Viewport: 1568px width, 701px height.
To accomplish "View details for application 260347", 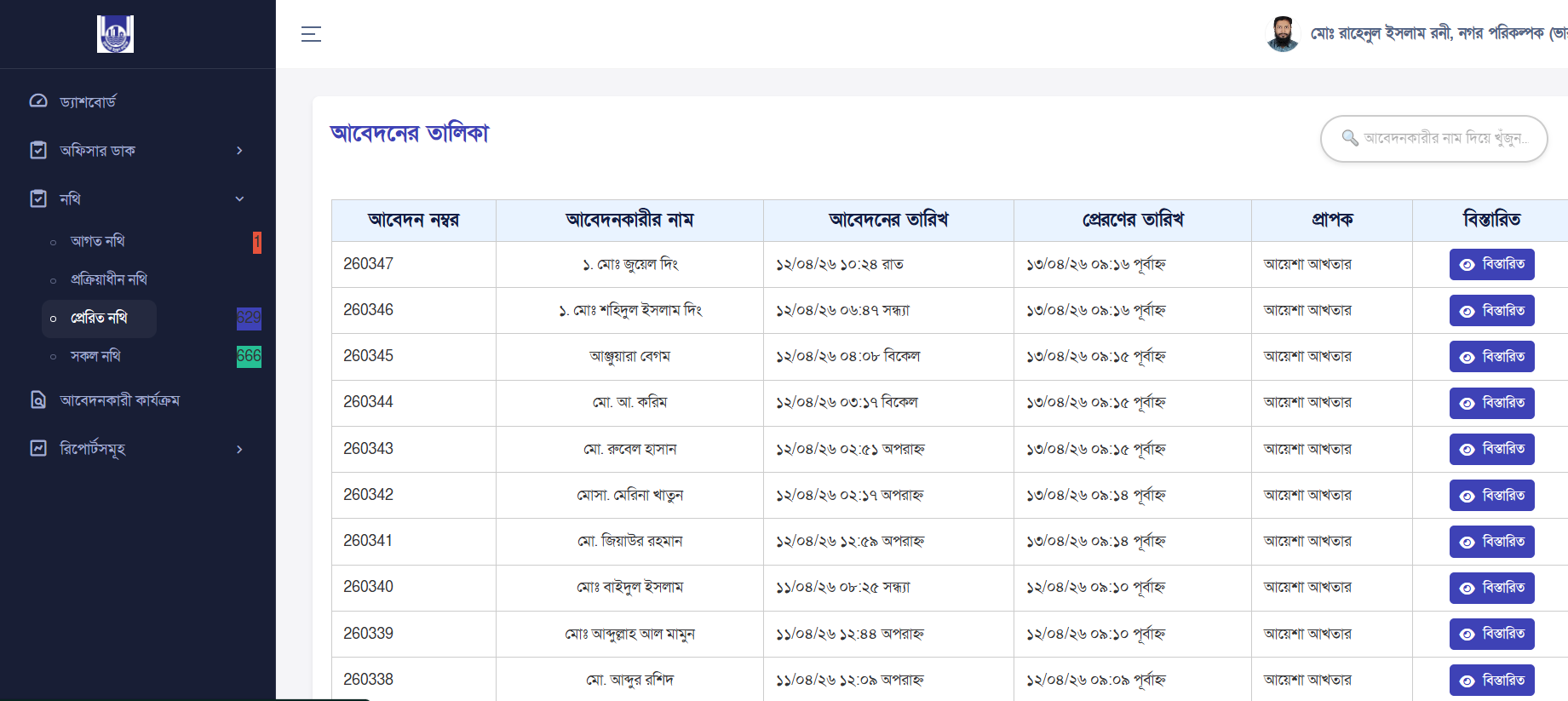I will (x=1491, y=264).
